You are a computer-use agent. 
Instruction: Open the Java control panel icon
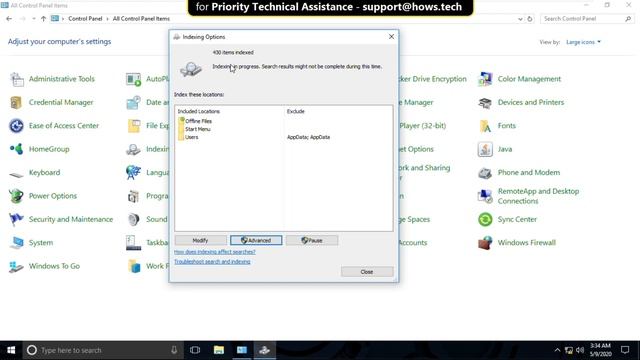click(485, 149)
